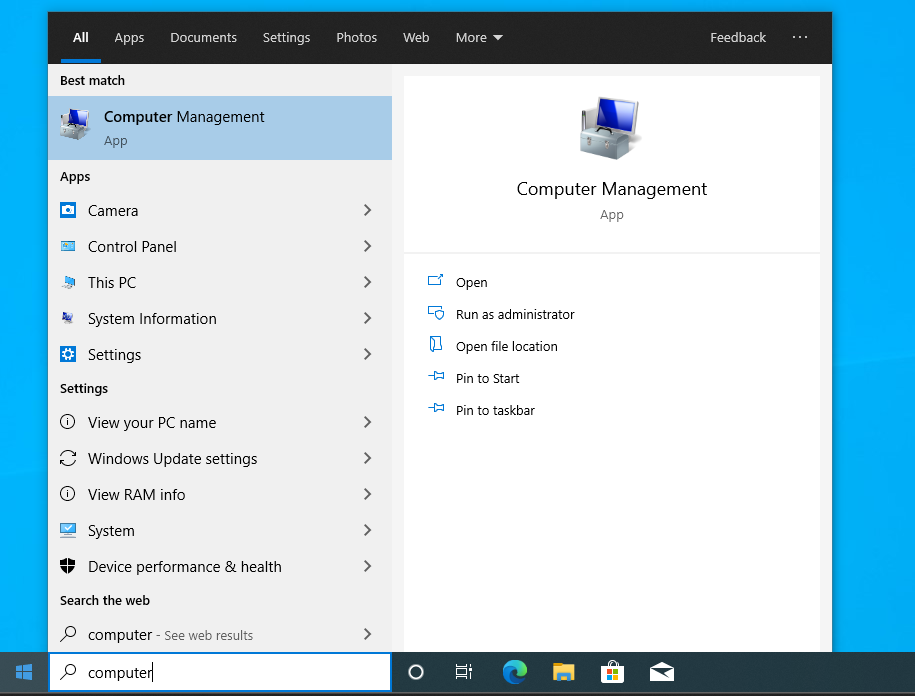Click the Control Panel icon

(x=68, y=246)
